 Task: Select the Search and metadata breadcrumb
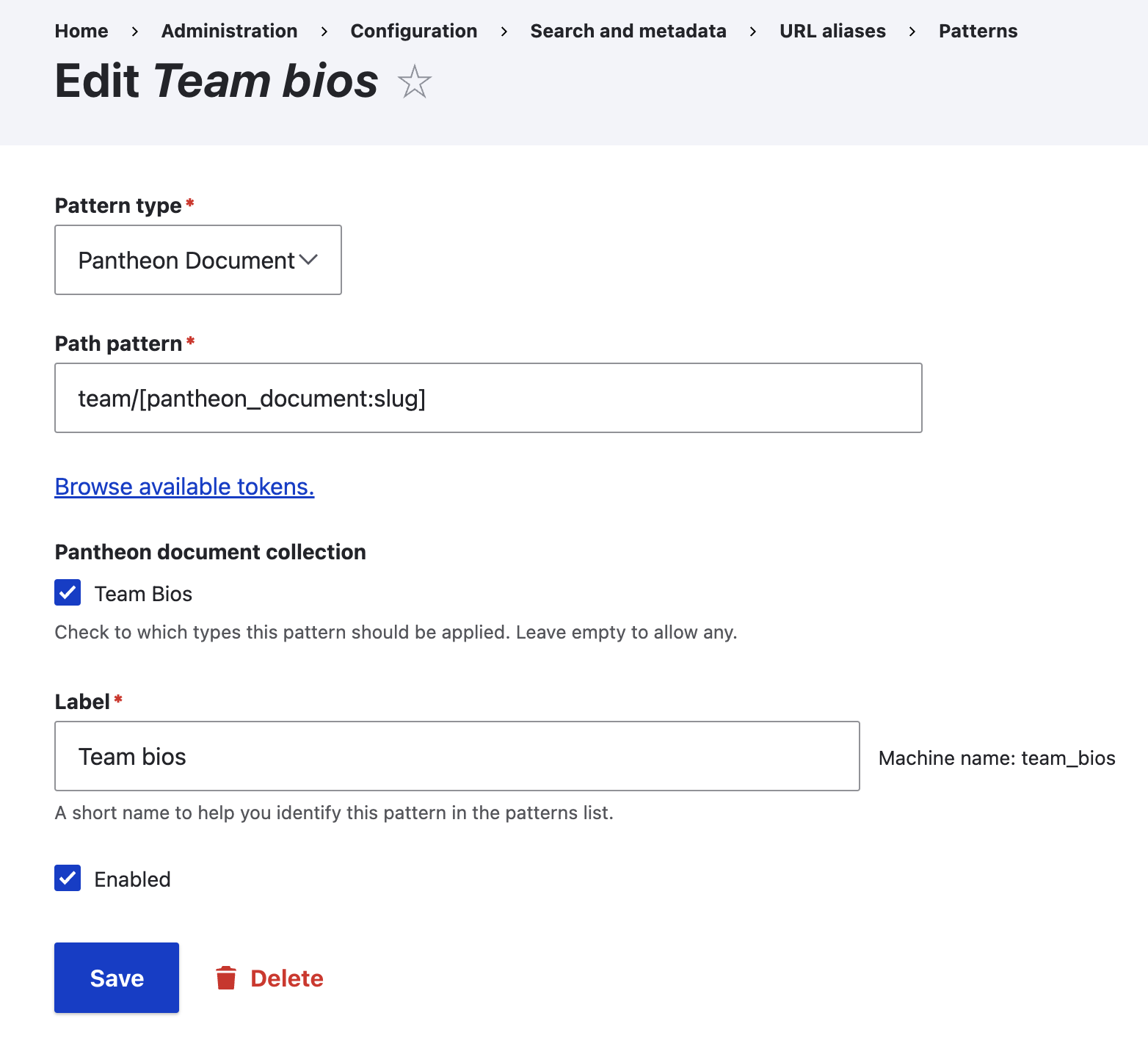(x=628, y=31)
